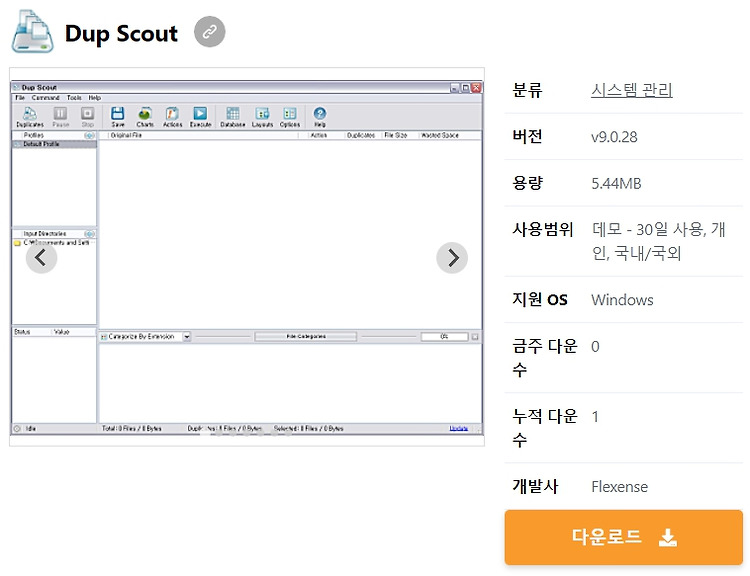This screenshot has width=750, height=576.
Task: Open Command menu in Dup Scout screenshot
Action: pyautogui.click(x=46, y=98)
